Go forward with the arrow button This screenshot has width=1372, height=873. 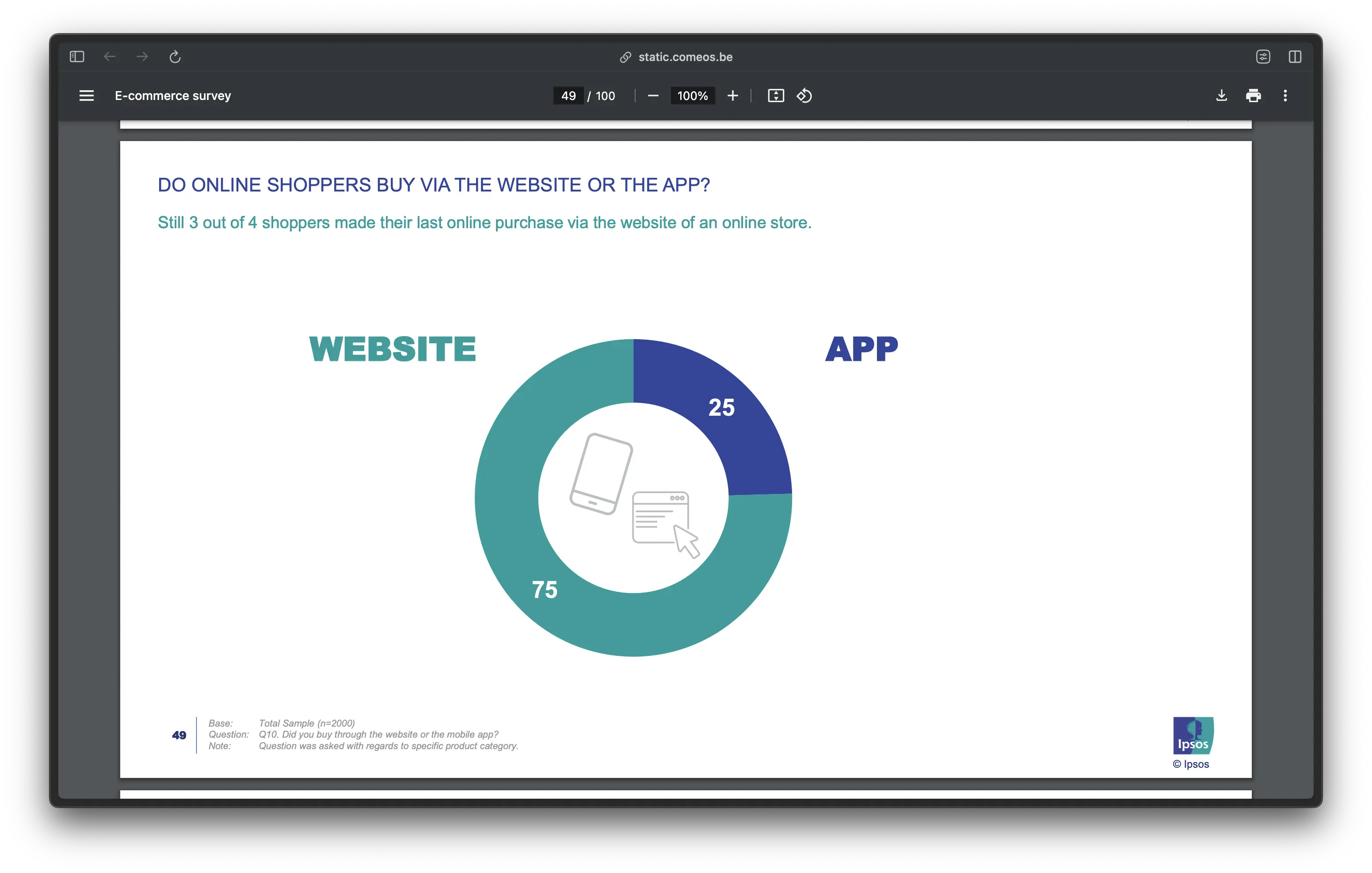[x=142, y=57]
